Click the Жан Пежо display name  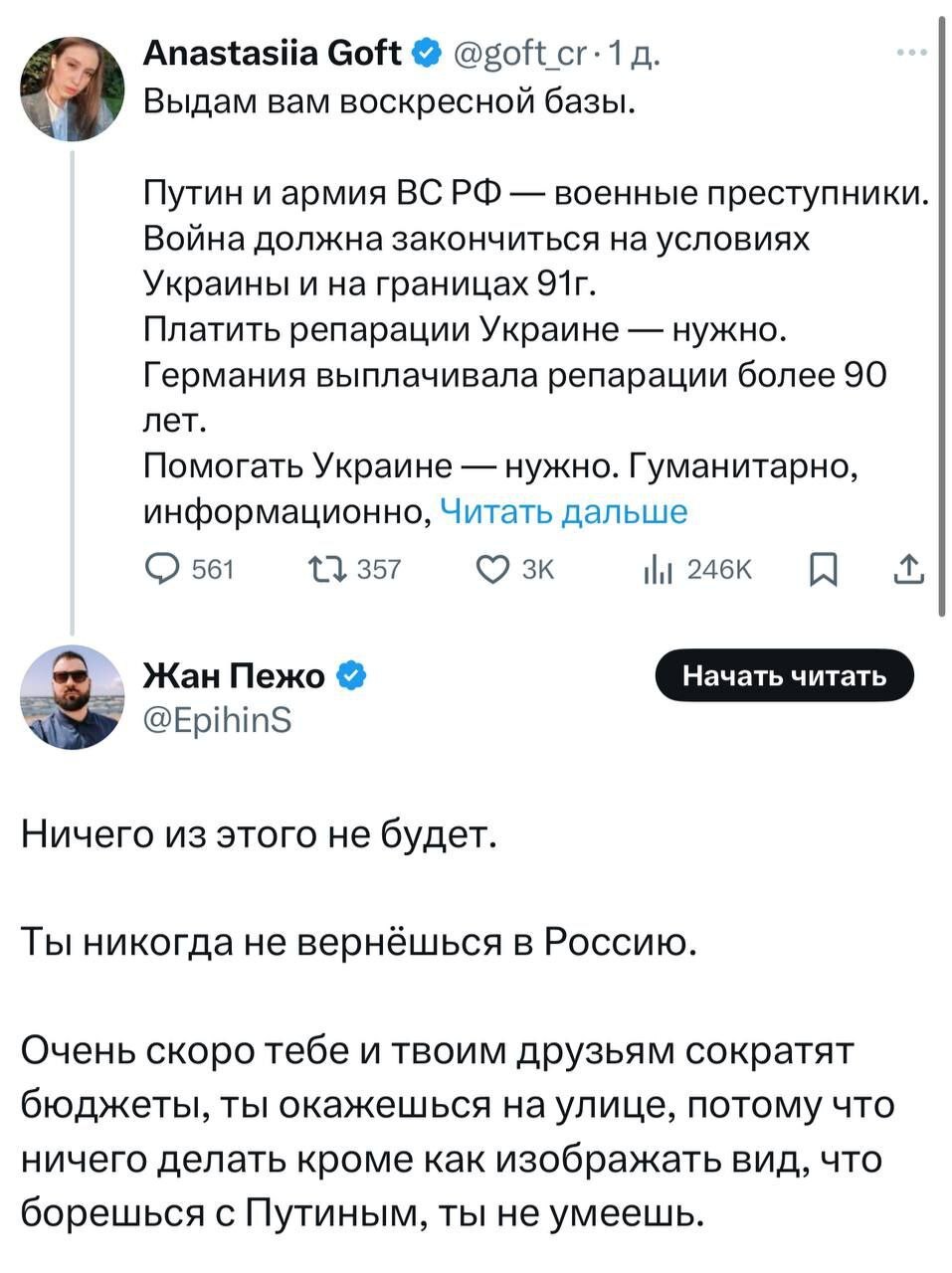tap(235, 676)
